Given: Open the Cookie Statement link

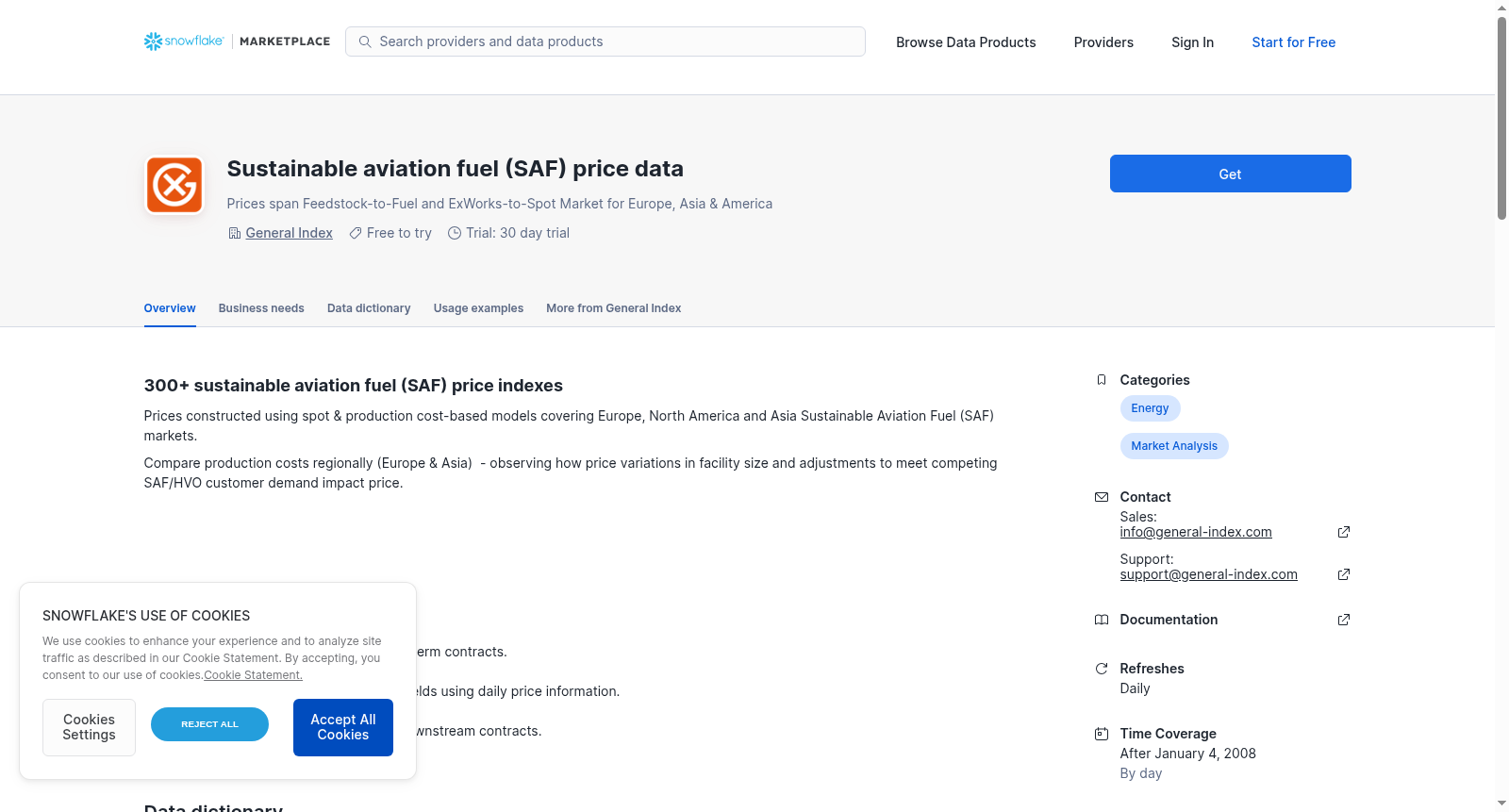Looking at the screenshot, I should pos(254,675).
